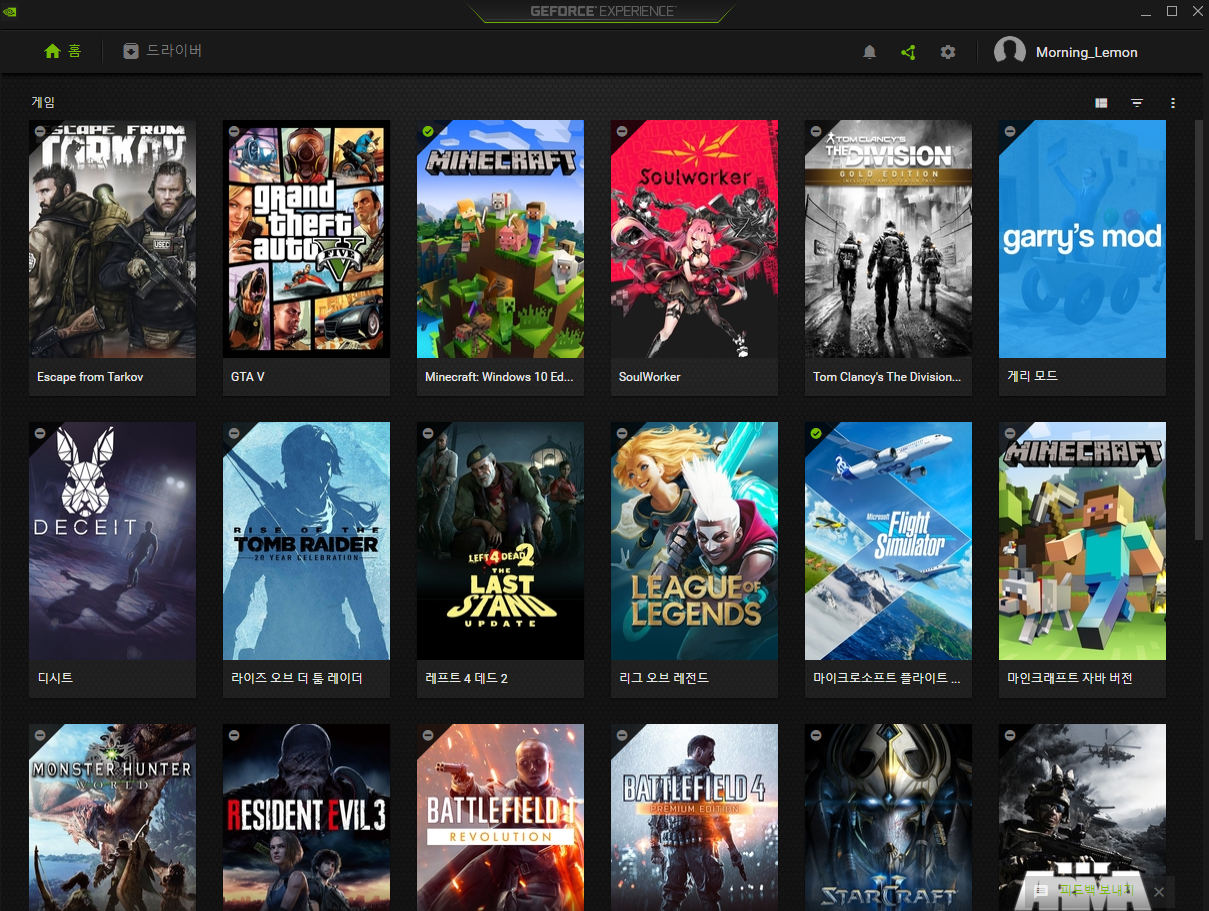
Task: Open the StarCraft cover art
Action: (x=888, y=817)
